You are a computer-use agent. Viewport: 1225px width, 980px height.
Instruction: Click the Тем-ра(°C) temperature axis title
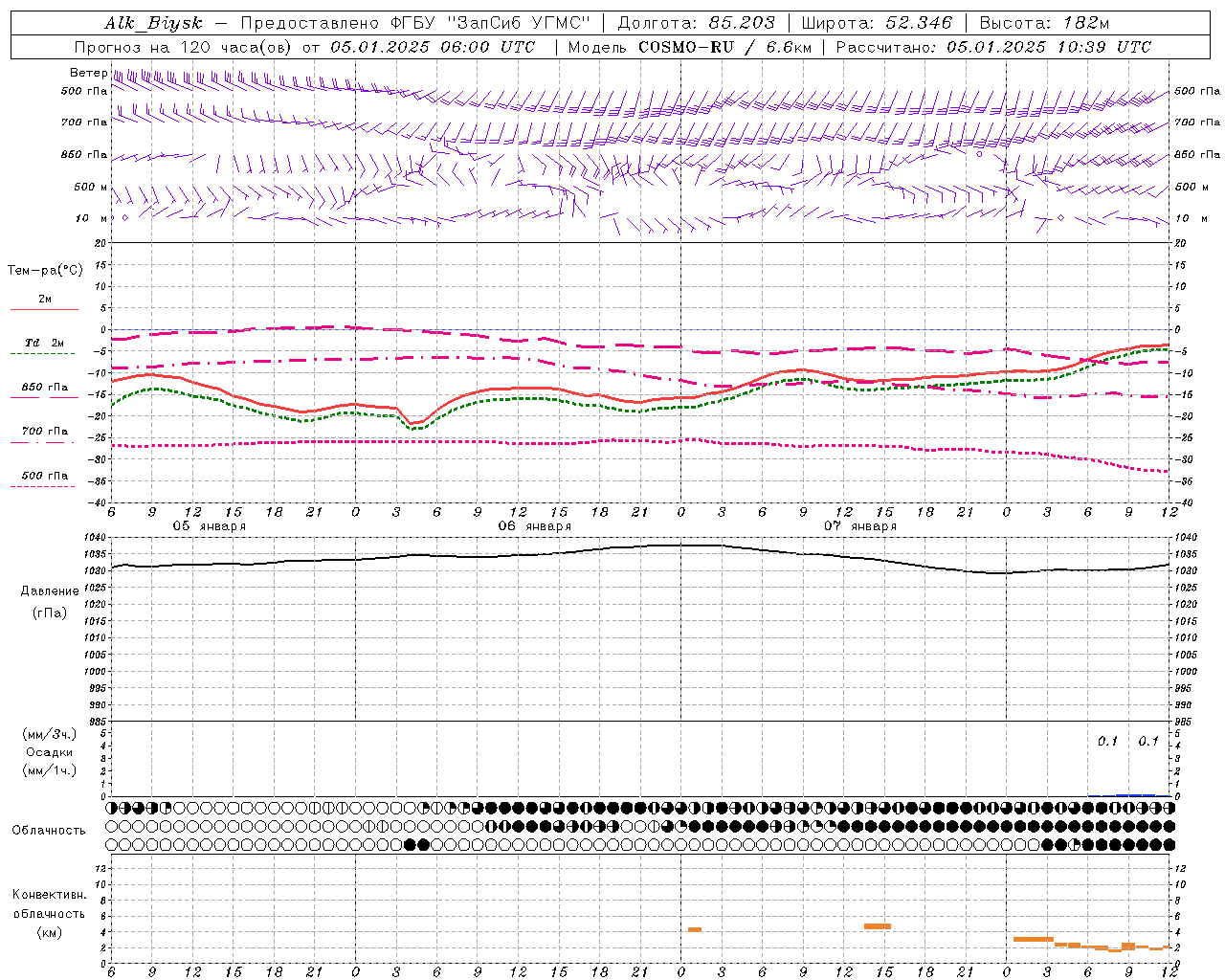[45, 270]
